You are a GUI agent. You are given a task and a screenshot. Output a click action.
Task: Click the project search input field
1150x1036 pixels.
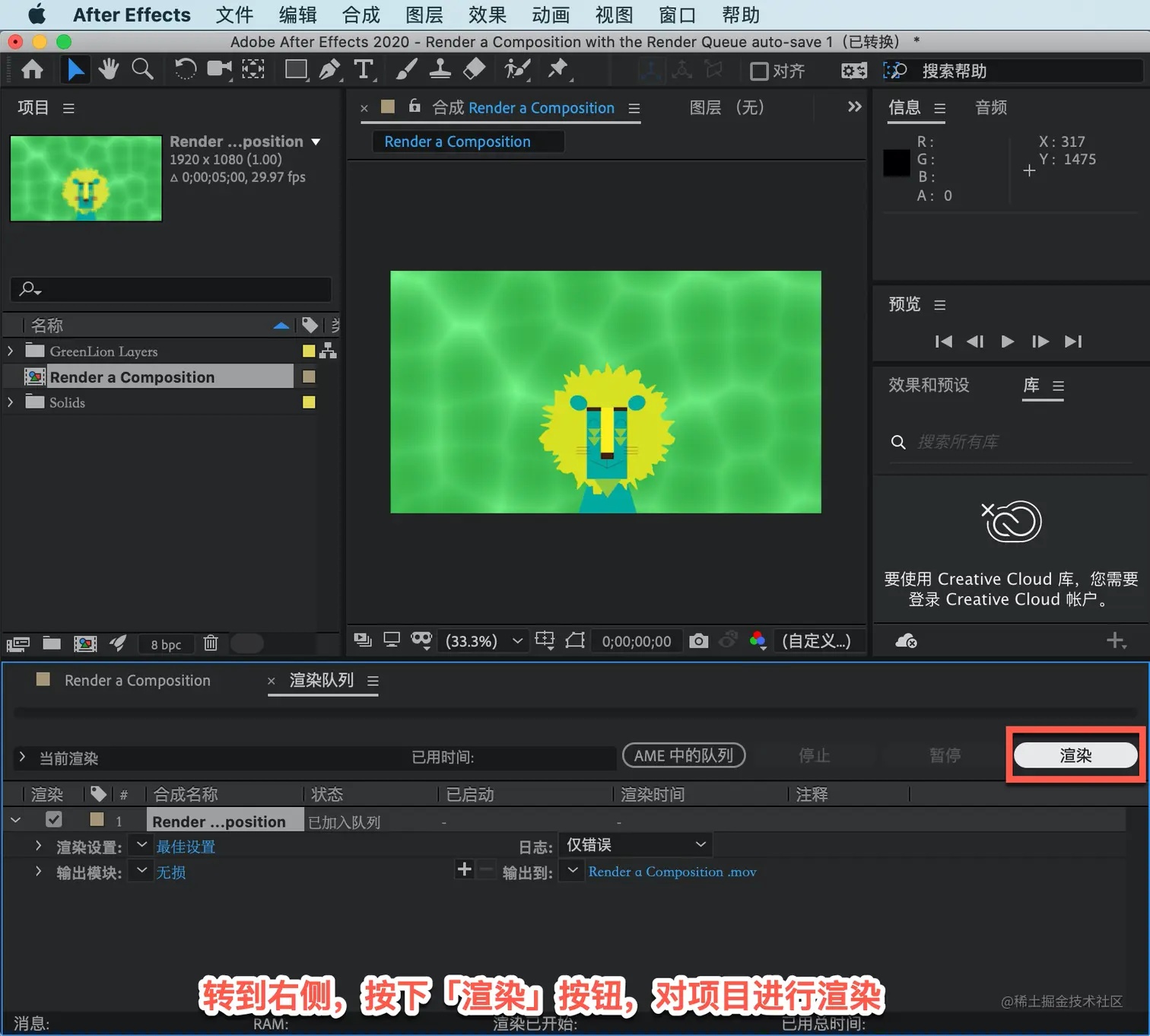[x=171, y=289]
